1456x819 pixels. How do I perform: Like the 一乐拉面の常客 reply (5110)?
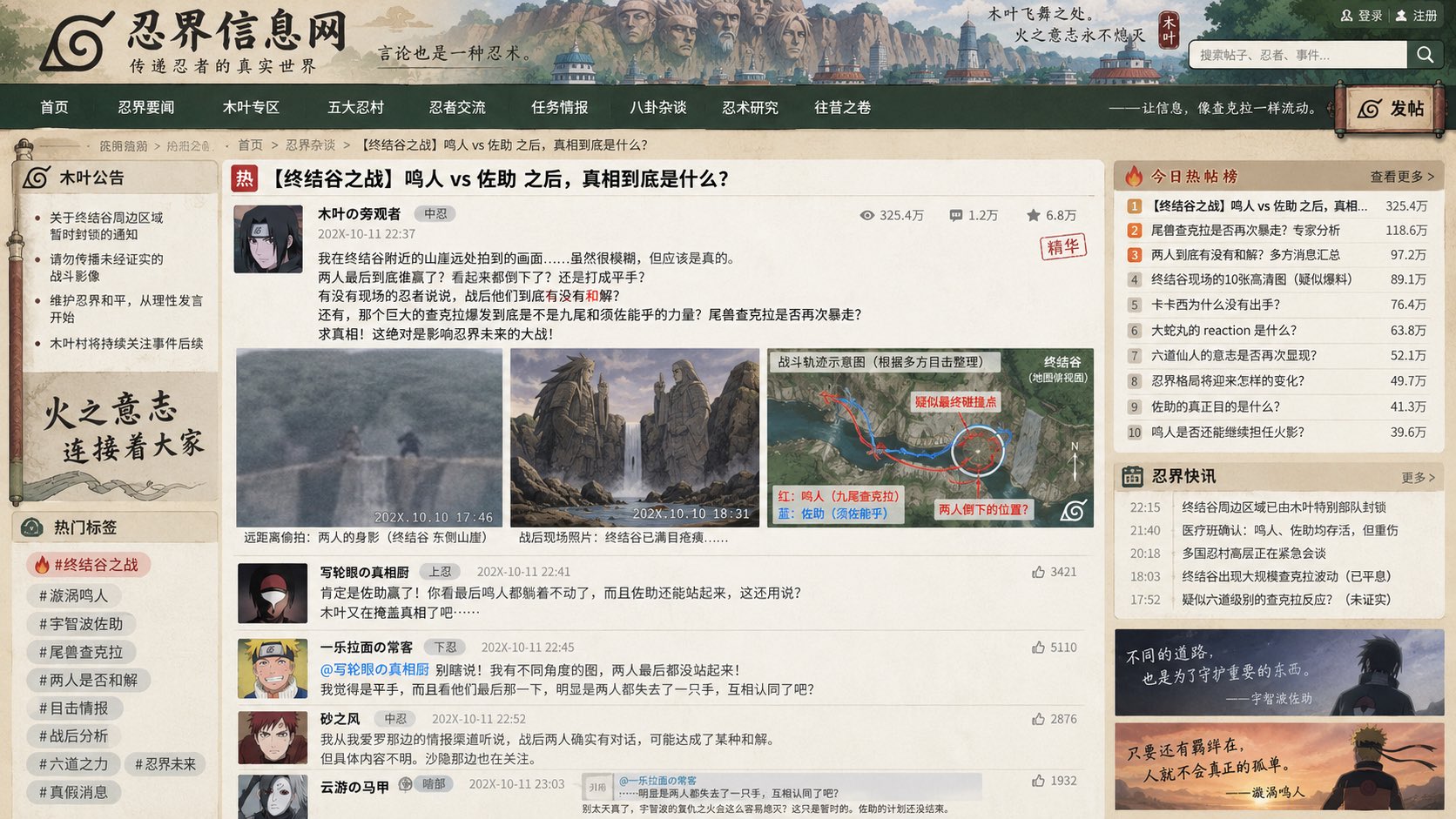pyautogui.click(x=1038, y=648)
